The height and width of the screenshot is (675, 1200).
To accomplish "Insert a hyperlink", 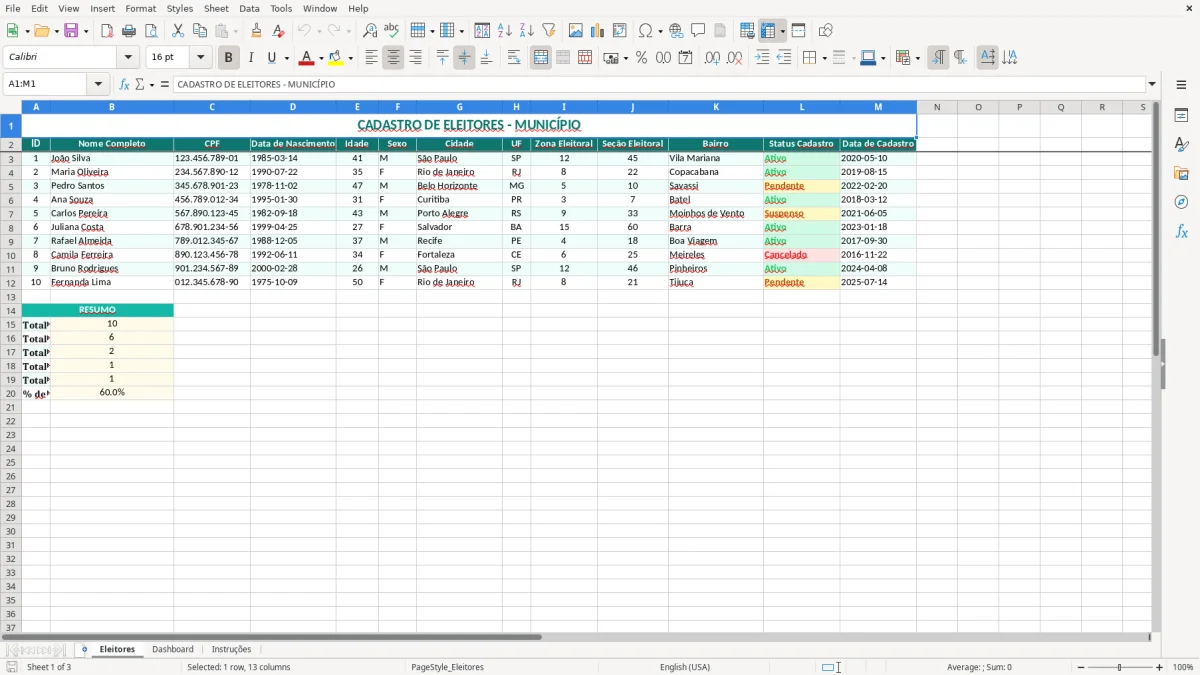I will point(677,31).
